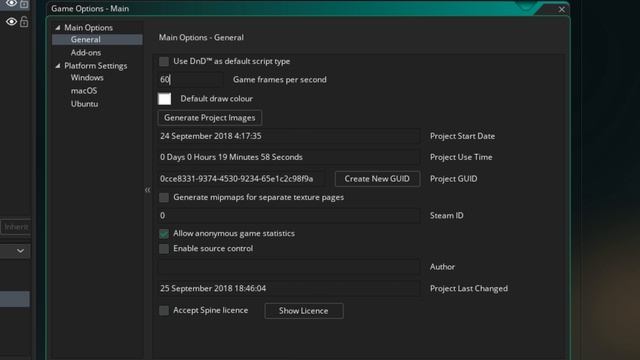Click the Project Last Changed field
The width and height of the screenshot is (640, 360).
coord(288,289)
